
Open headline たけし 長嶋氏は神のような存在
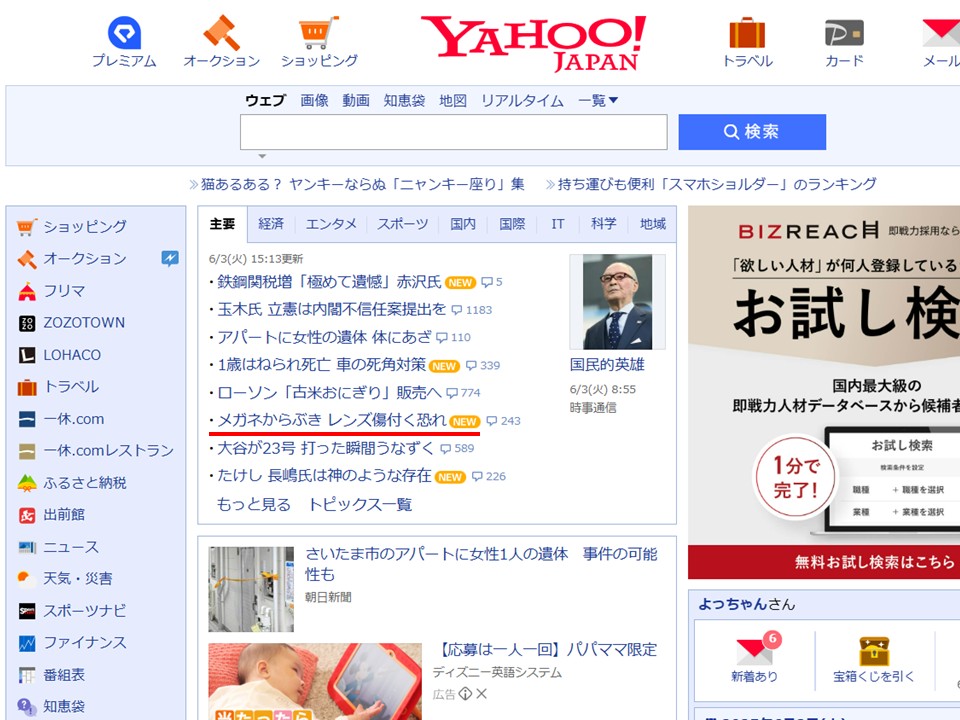coord(324,476)
